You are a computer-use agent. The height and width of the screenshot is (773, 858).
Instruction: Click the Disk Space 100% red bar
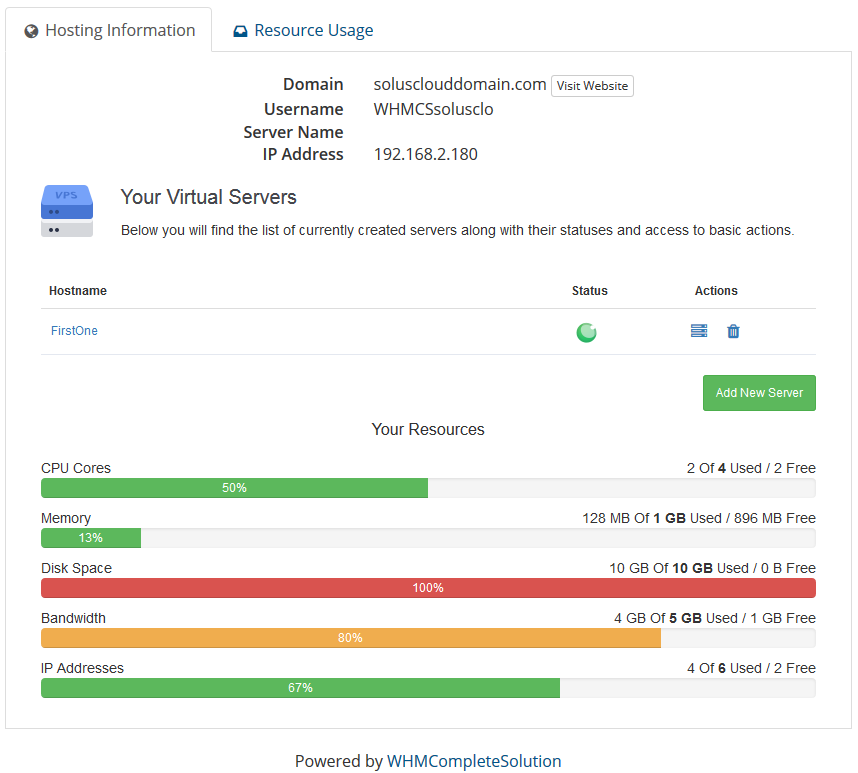[428, 588]
